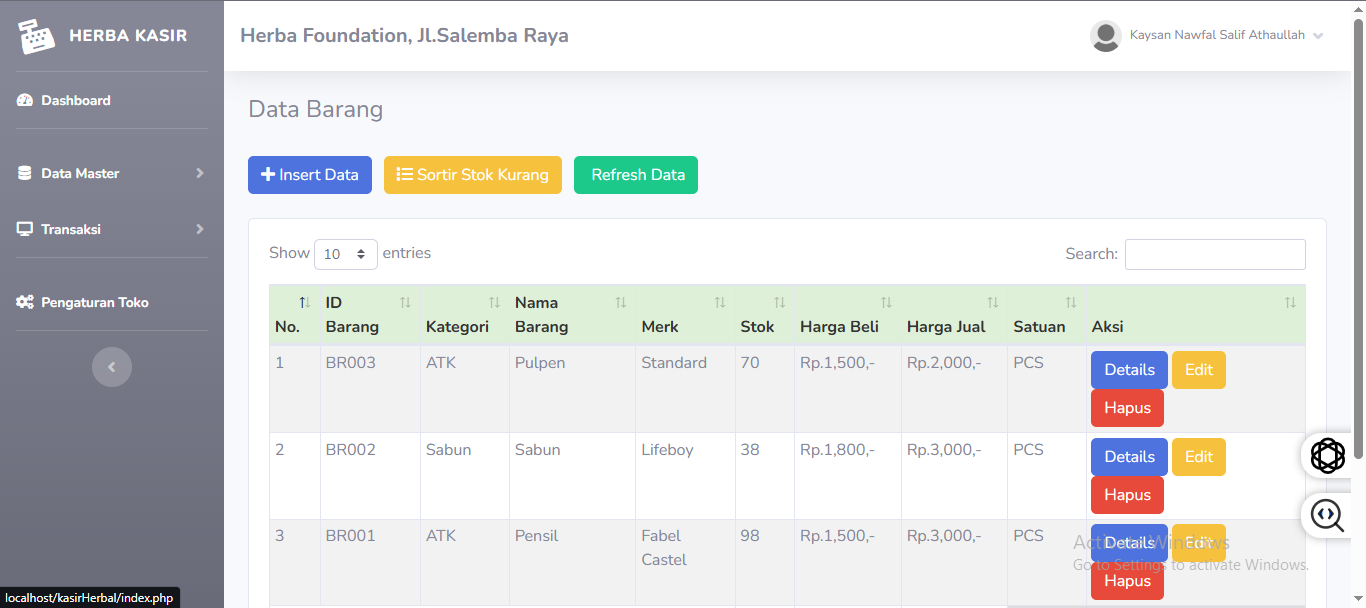Click the Herba Kasir cash register logo

pyautogui.click(x=36, y=36)
